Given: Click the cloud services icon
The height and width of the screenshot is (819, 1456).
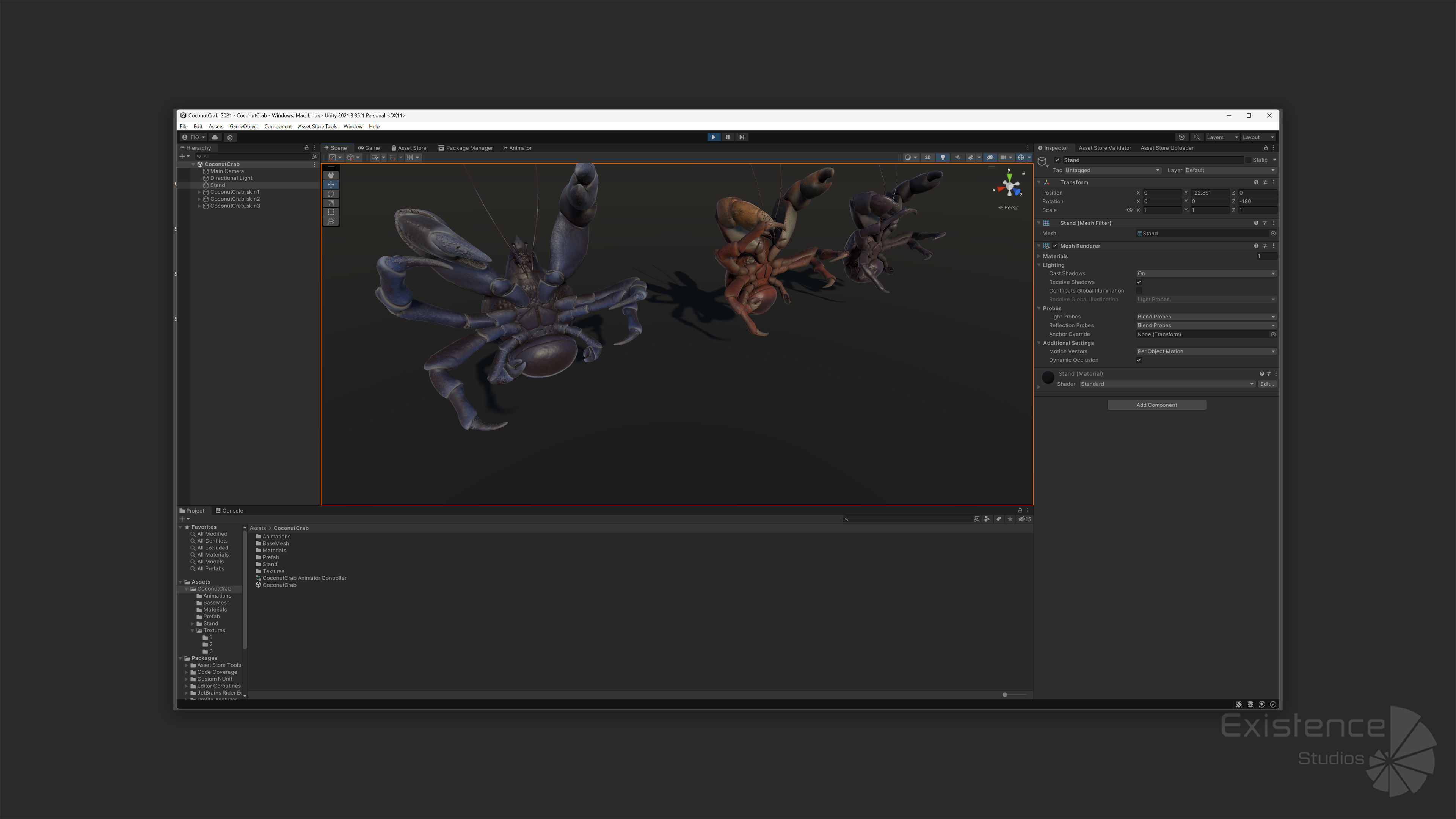Looking at the screenshot, I should 215,137.
